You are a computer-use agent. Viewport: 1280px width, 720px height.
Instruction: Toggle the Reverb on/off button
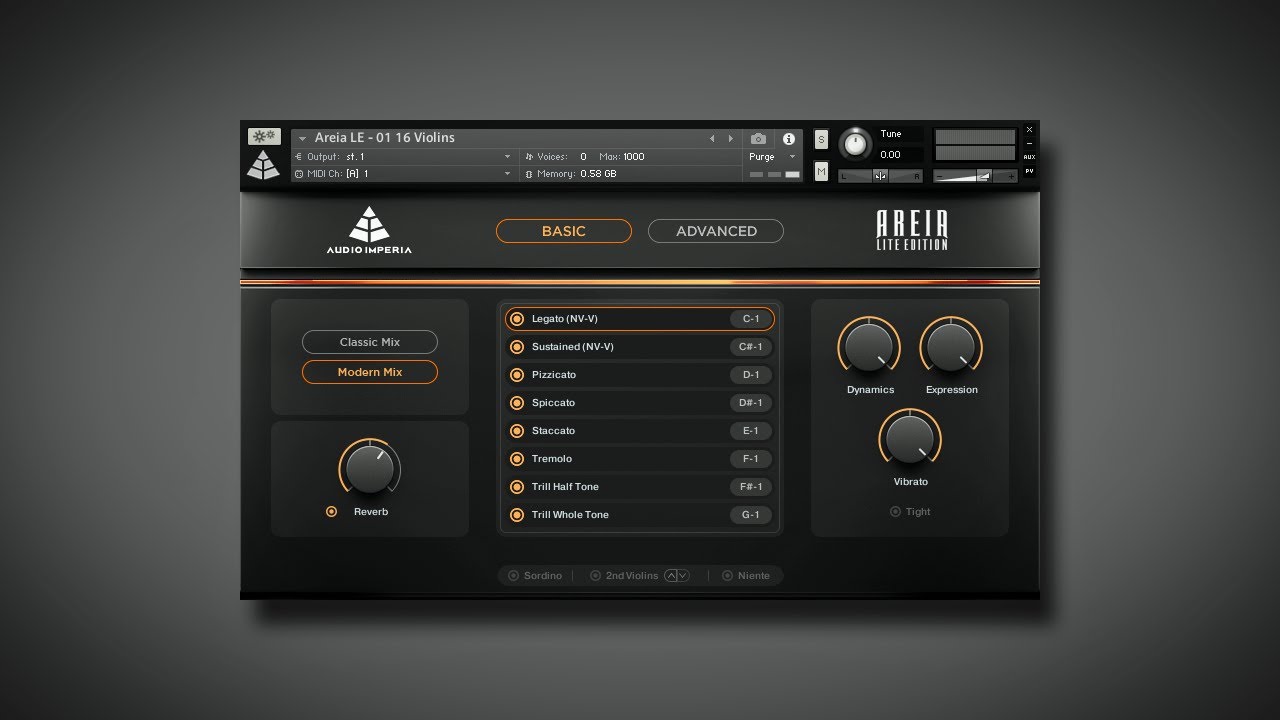point(331,512)
